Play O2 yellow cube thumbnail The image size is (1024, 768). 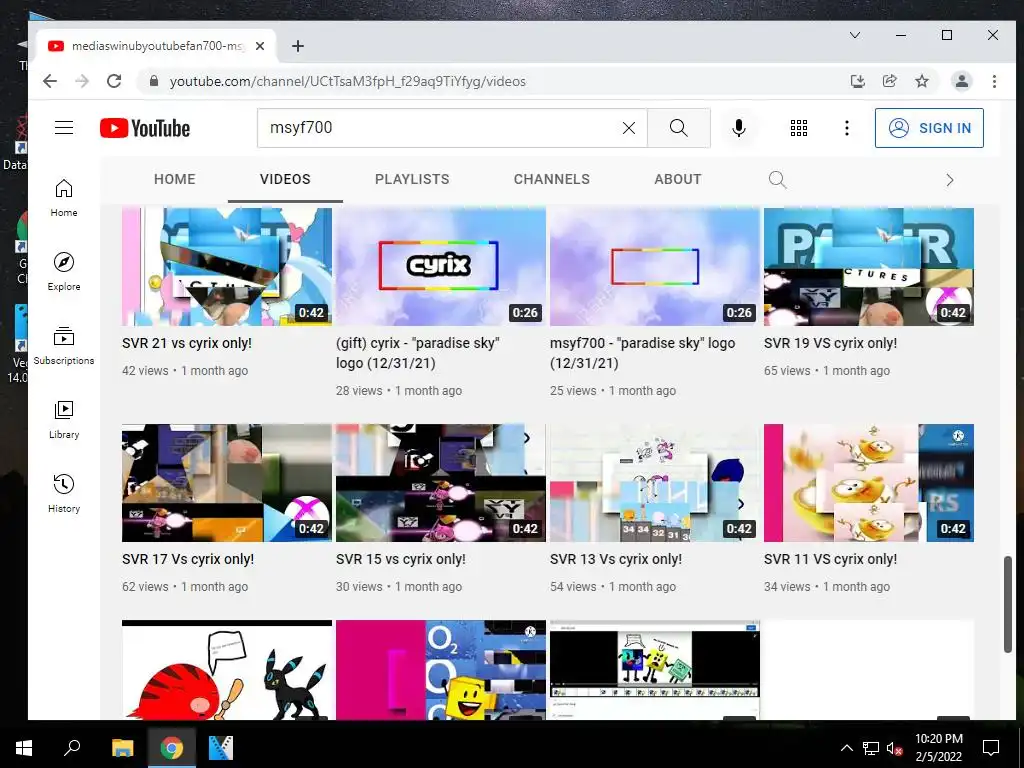tap(441, 670)
